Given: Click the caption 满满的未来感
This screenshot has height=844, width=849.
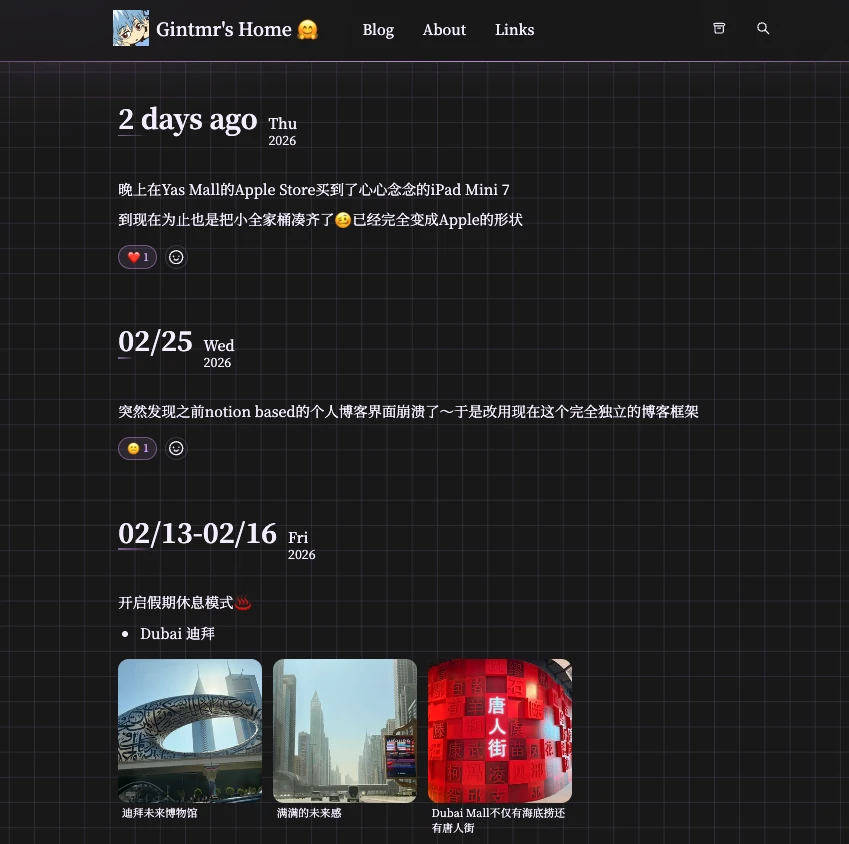Looking at the screenshot, I should click(309, 813).
